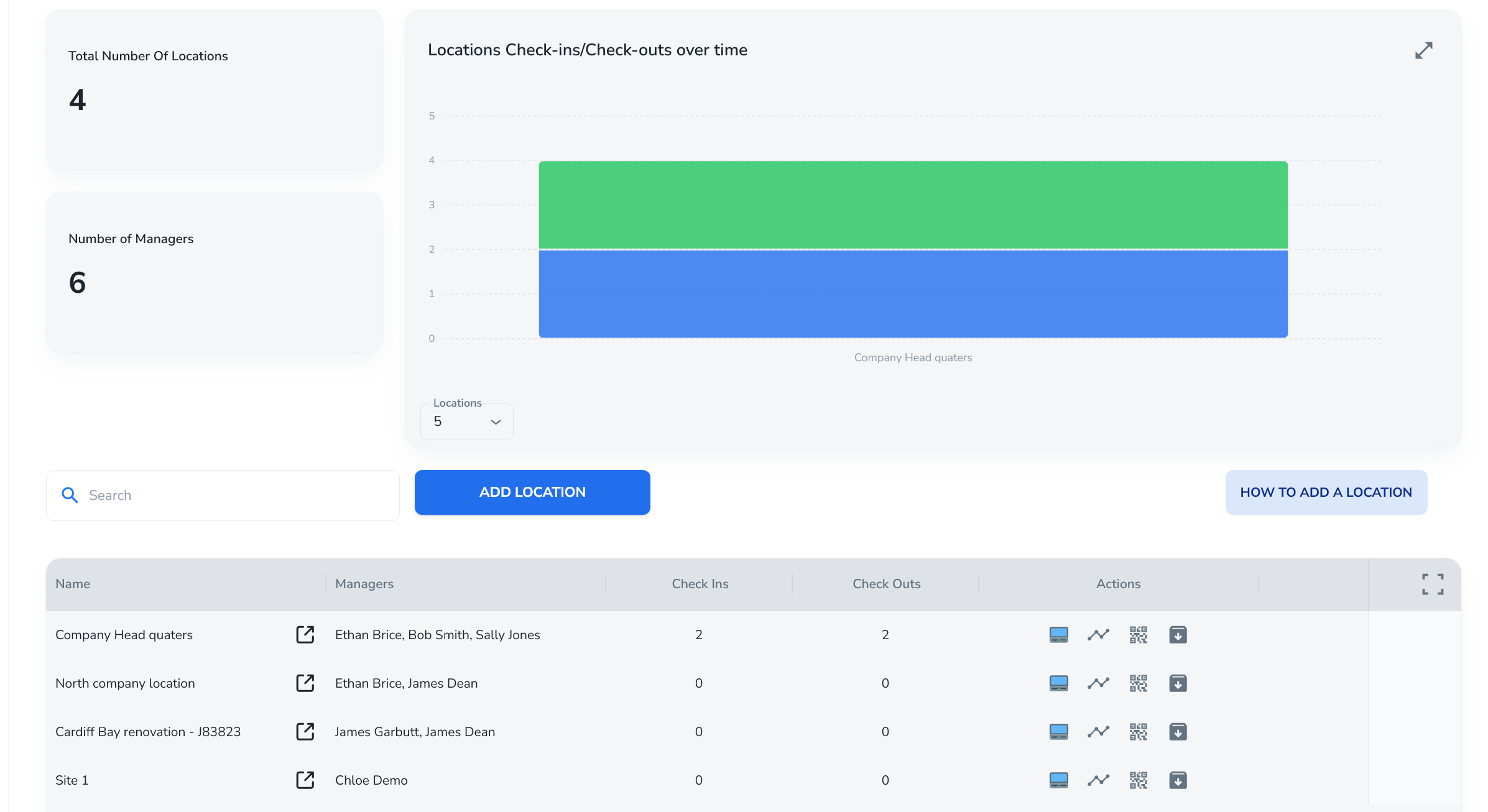Image resolution: width=1488 pixels, height=812 pixels.
Task: Toggle fullscreen for the locations table
Action: pyautogui.click(x=1433, y=584)
